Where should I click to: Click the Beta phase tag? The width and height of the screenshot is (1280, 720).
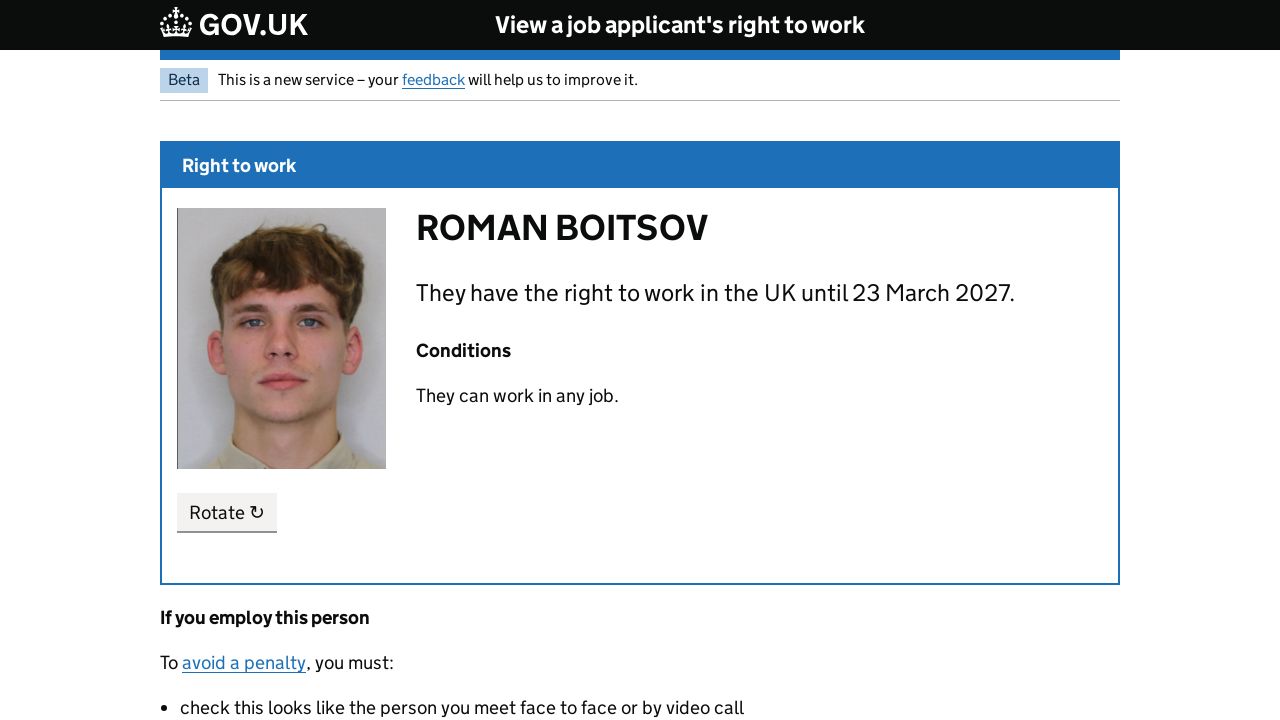coord(184,80)
